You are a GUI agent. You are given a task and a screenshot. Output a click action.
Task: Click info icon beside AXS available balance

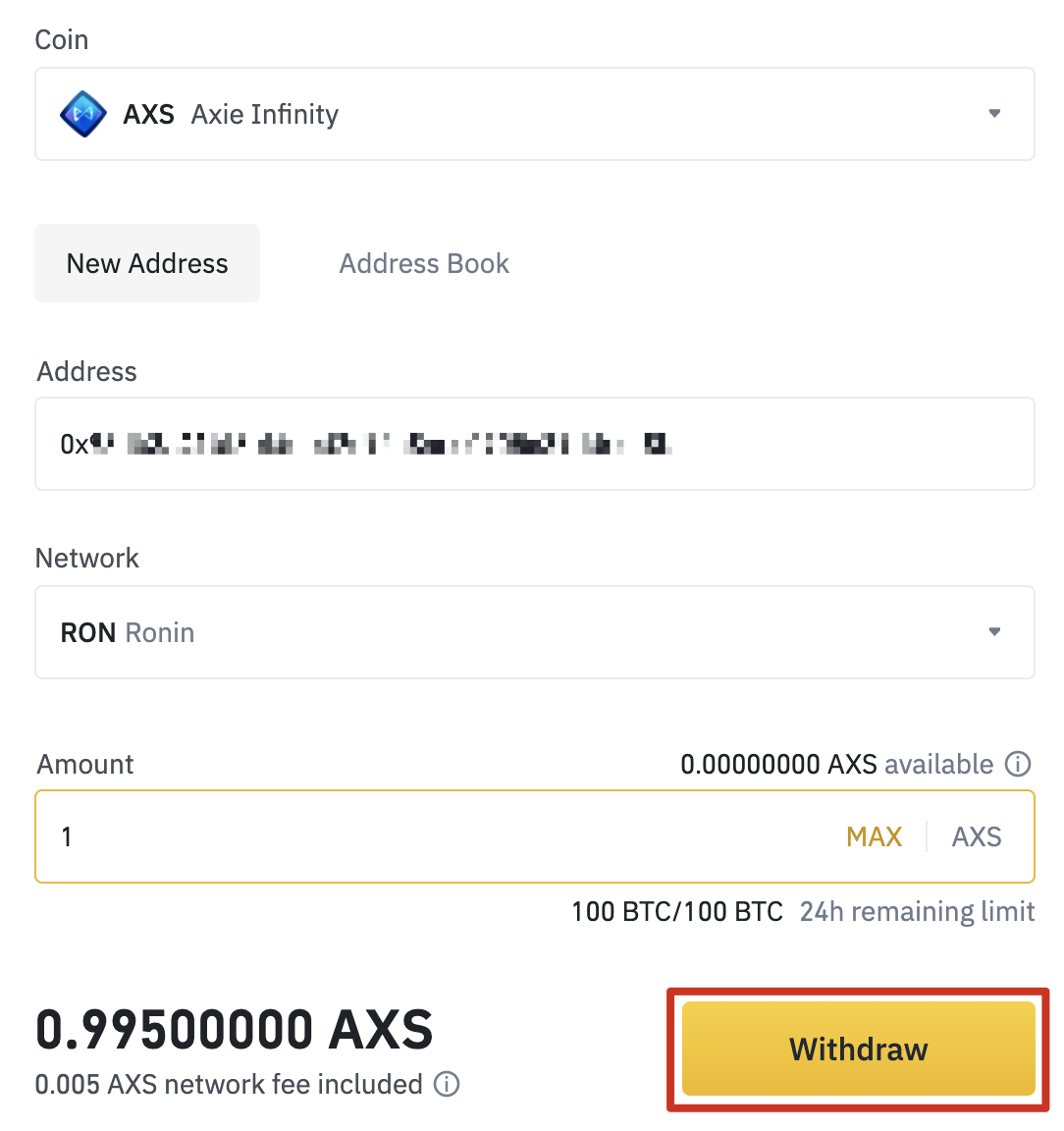point(1019,764)
